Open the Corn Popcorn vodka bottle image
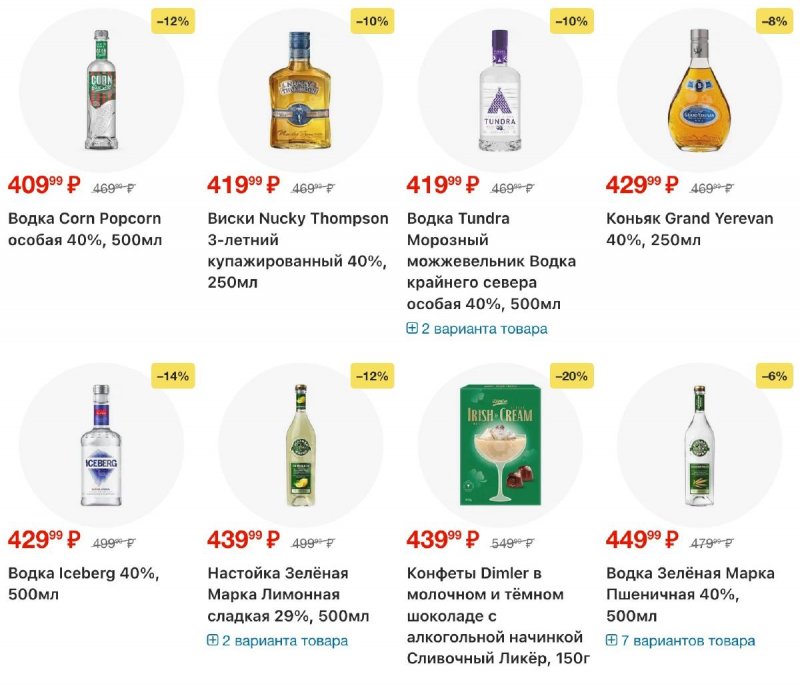The image size is (800, 686). pyautogui.click(x=101, y=87)
